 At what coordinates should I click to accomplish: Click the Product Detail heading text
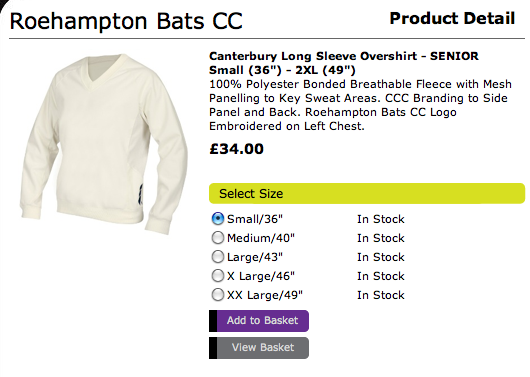[x=452, y=18]
